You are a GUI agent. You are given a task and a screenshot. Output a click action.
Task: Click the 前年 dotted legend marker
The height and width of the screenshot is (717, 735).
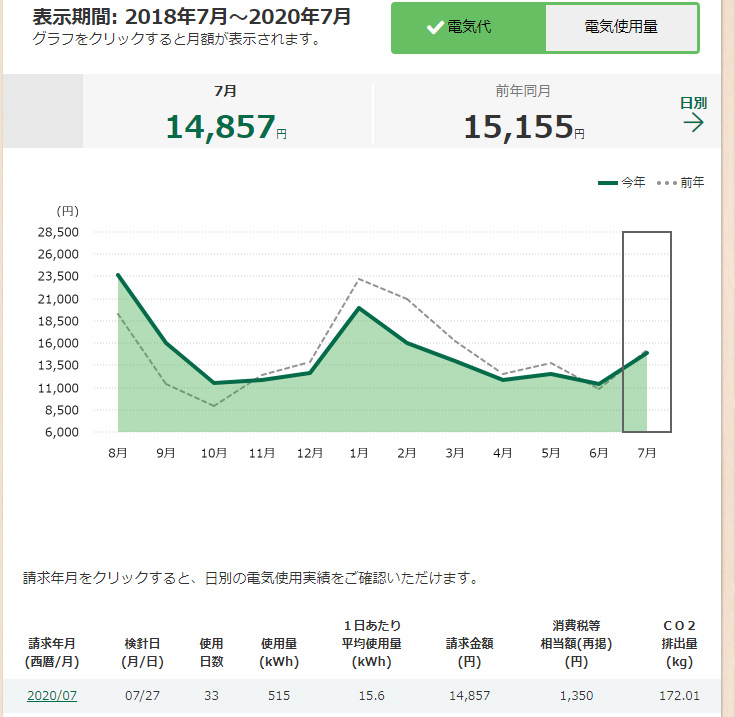(666, 183)
